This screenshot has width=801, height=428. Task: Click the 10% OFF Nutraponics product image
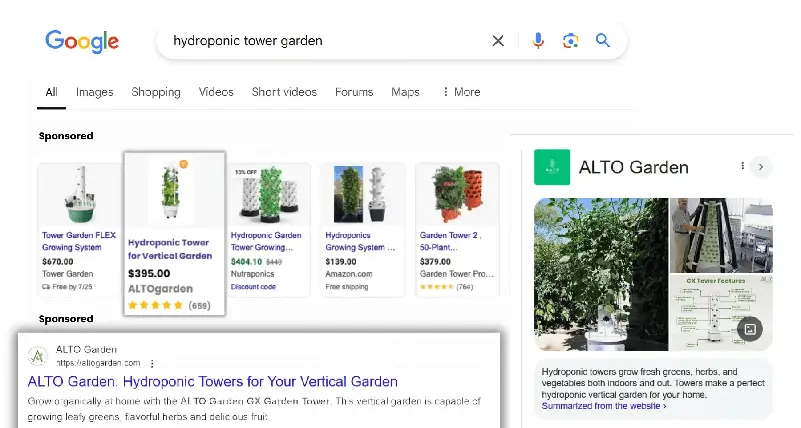(268, 195)
